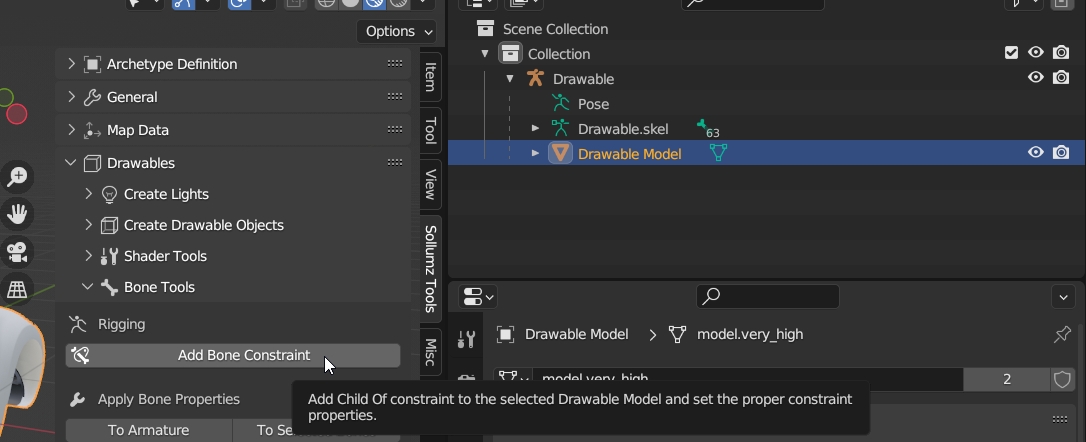Disable Drawable Model in renders
Viewport: 1086px width, 442px height.
click(x=1061, y=153)
